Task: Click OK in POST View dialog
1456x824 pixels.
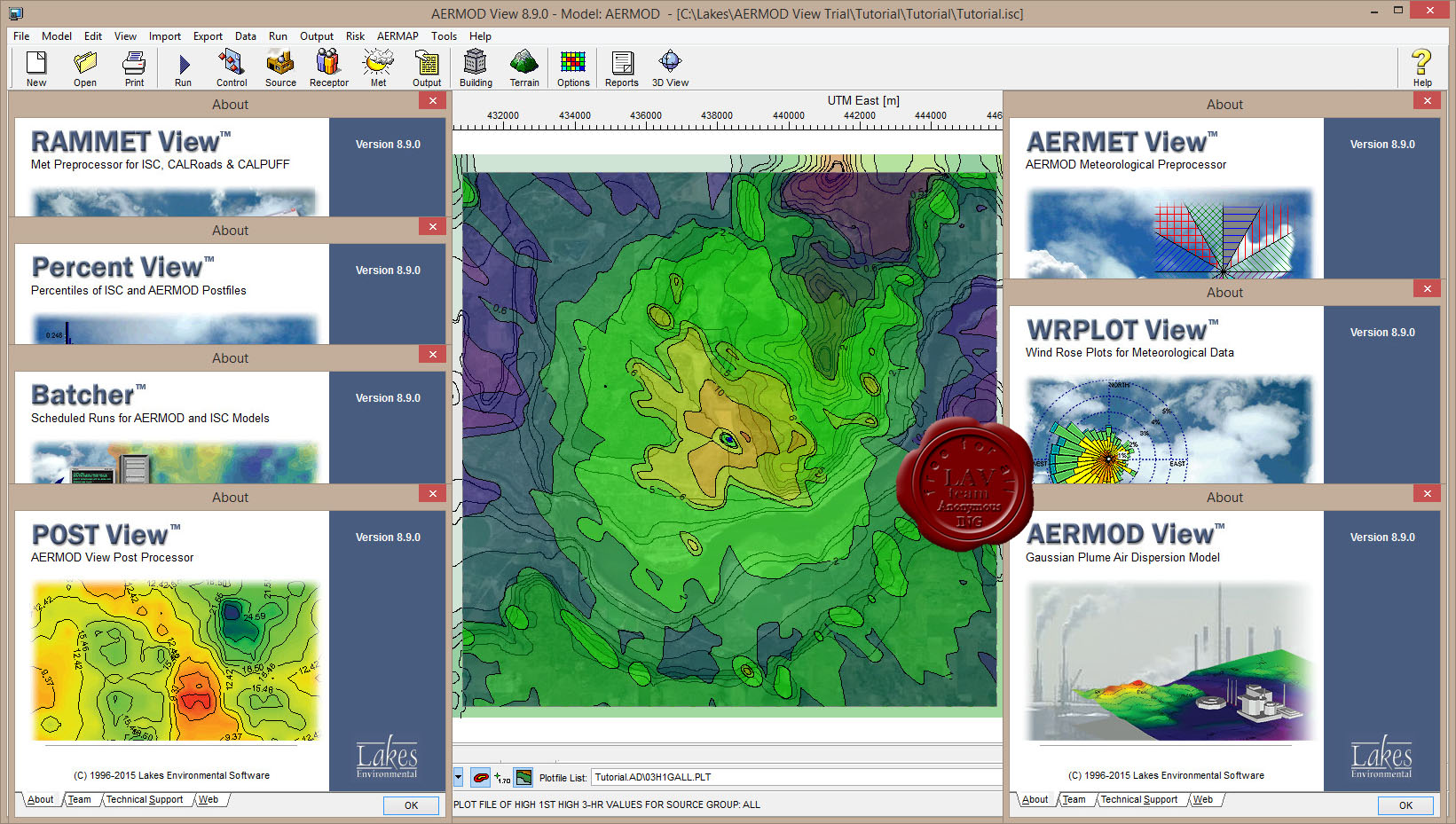Action: [411, 805]
